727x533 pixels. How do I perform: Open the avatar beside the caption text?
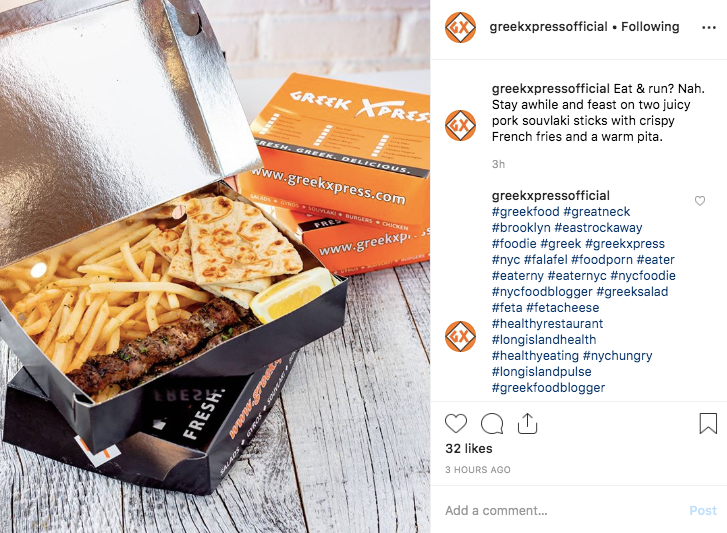pos(460,125)
